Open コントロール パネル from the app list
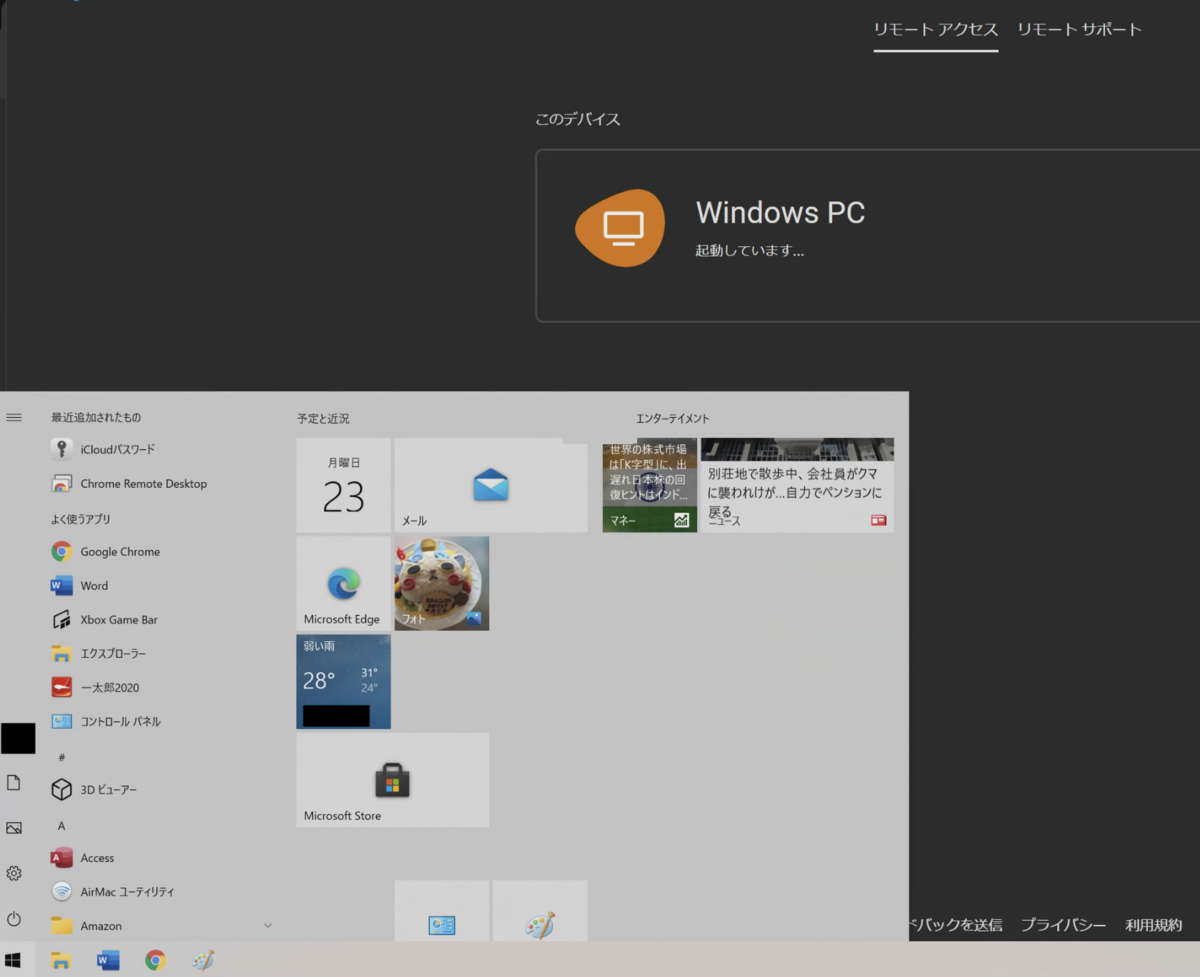Screen dimensions: 1200x977 (160, 721)
